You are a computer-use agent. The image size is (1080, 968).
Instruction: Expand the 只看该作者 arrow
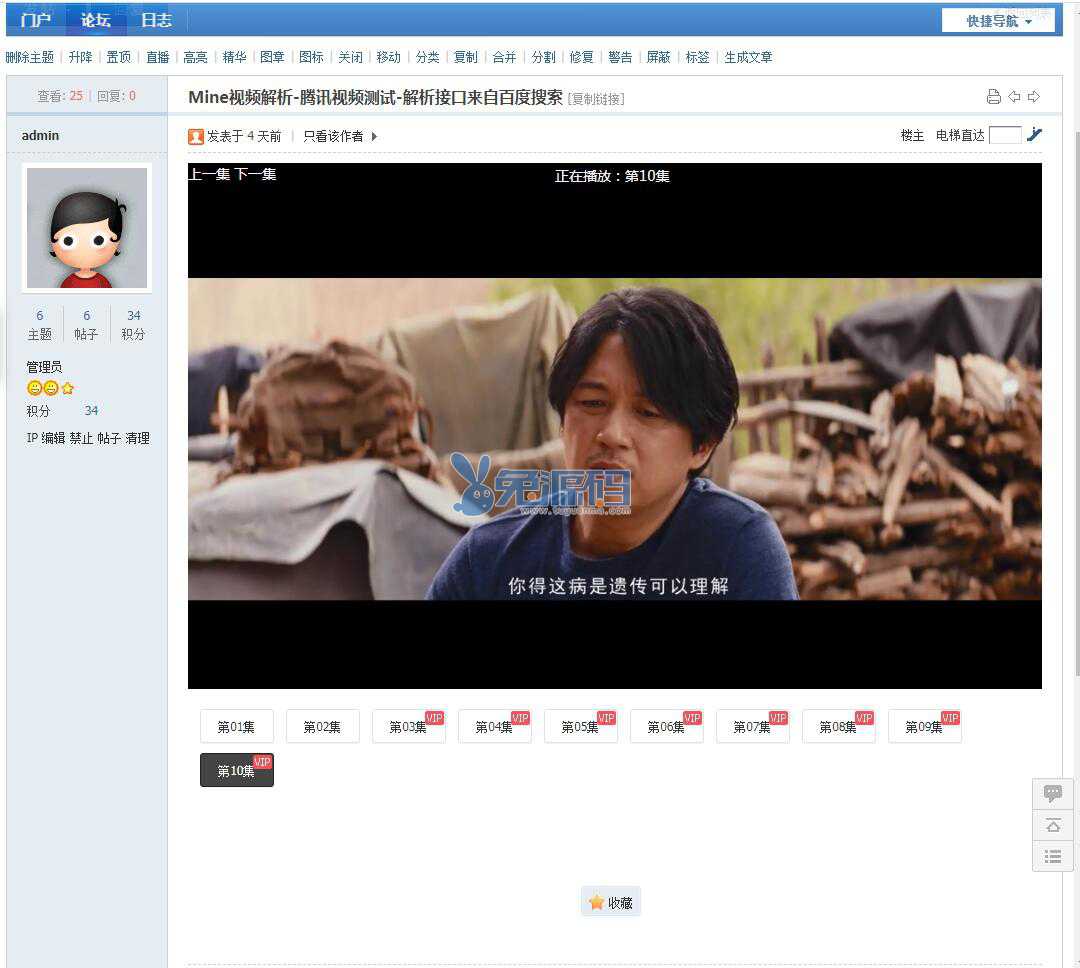click(x=374, y=136)
